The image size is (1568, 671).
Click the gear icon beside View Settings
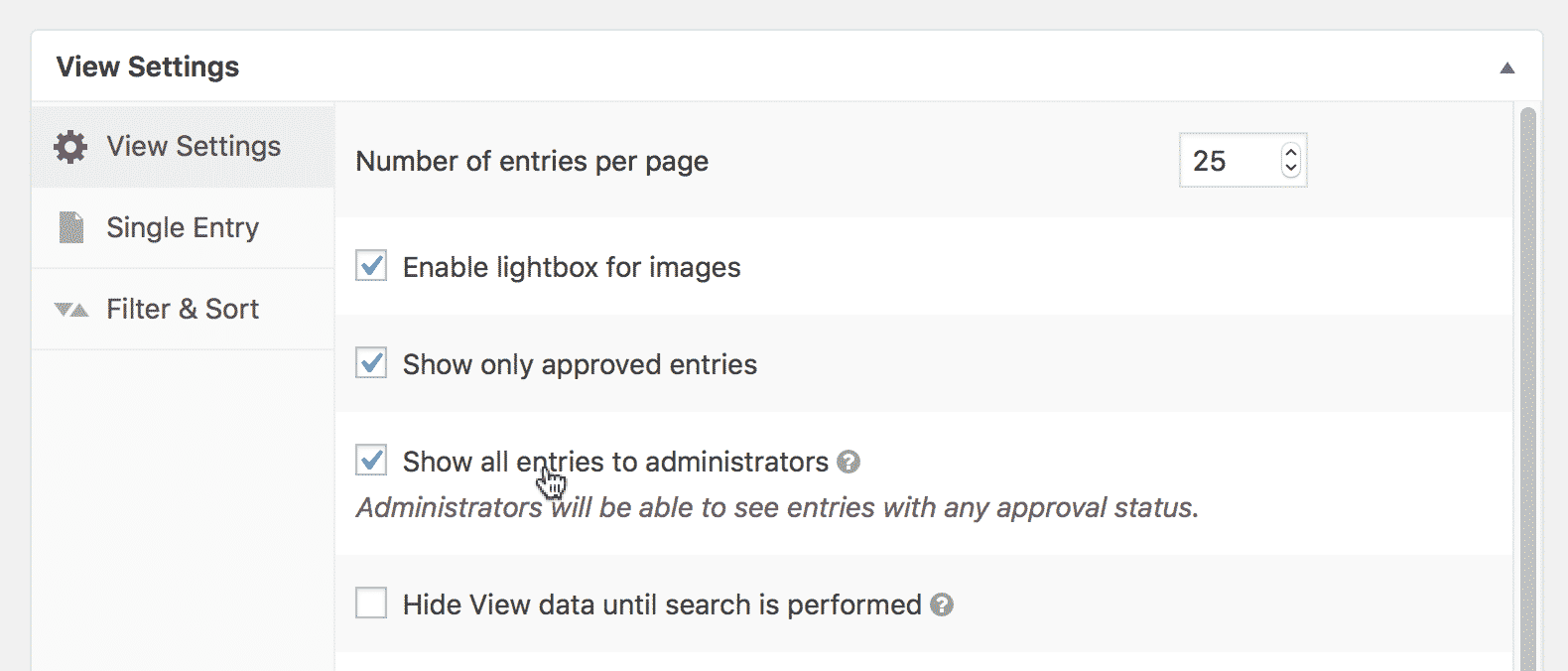click(70, 147)
